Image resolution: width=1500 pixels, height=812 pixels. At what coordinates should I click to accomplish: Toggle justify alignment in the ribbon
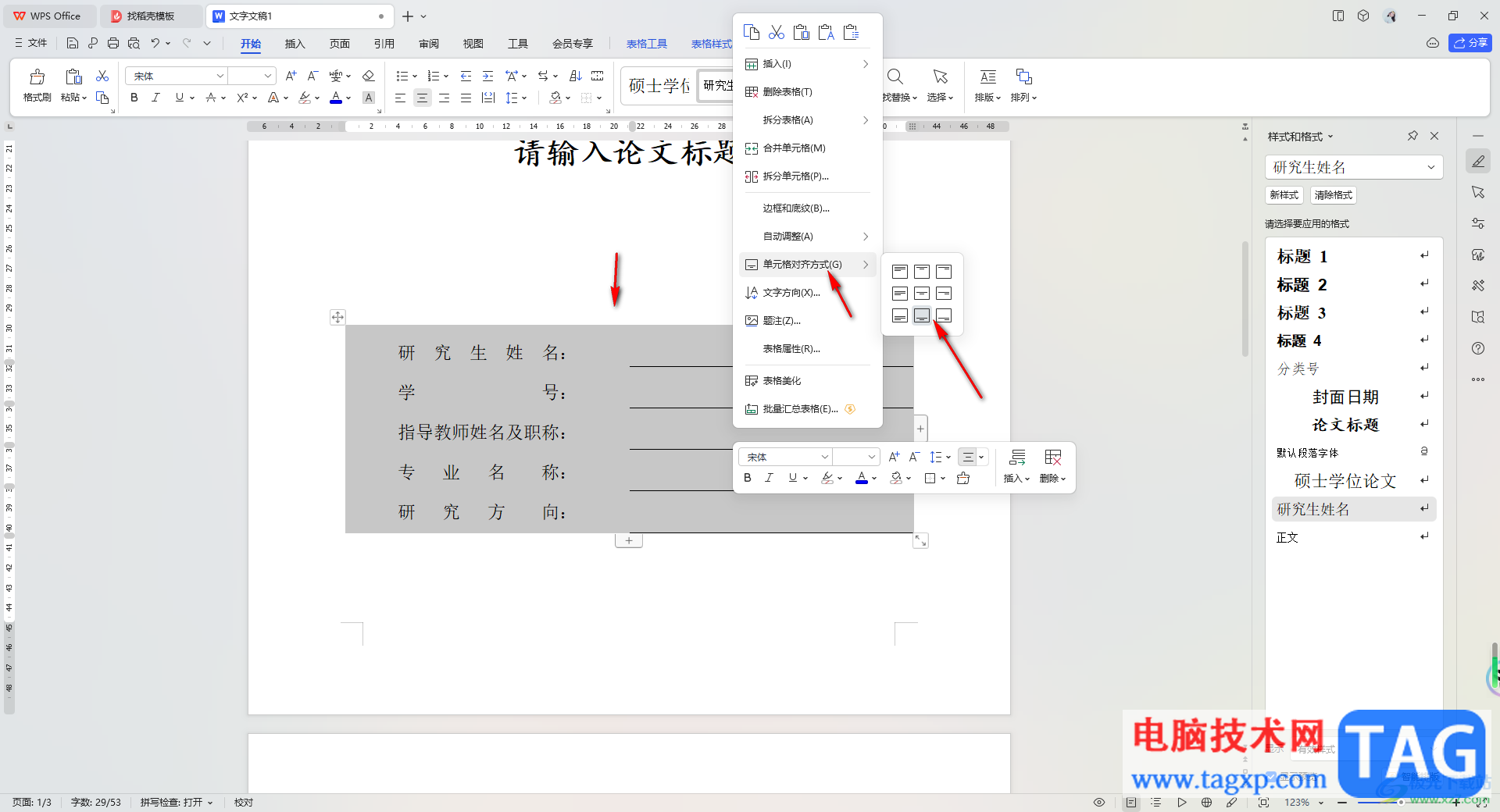466,98
